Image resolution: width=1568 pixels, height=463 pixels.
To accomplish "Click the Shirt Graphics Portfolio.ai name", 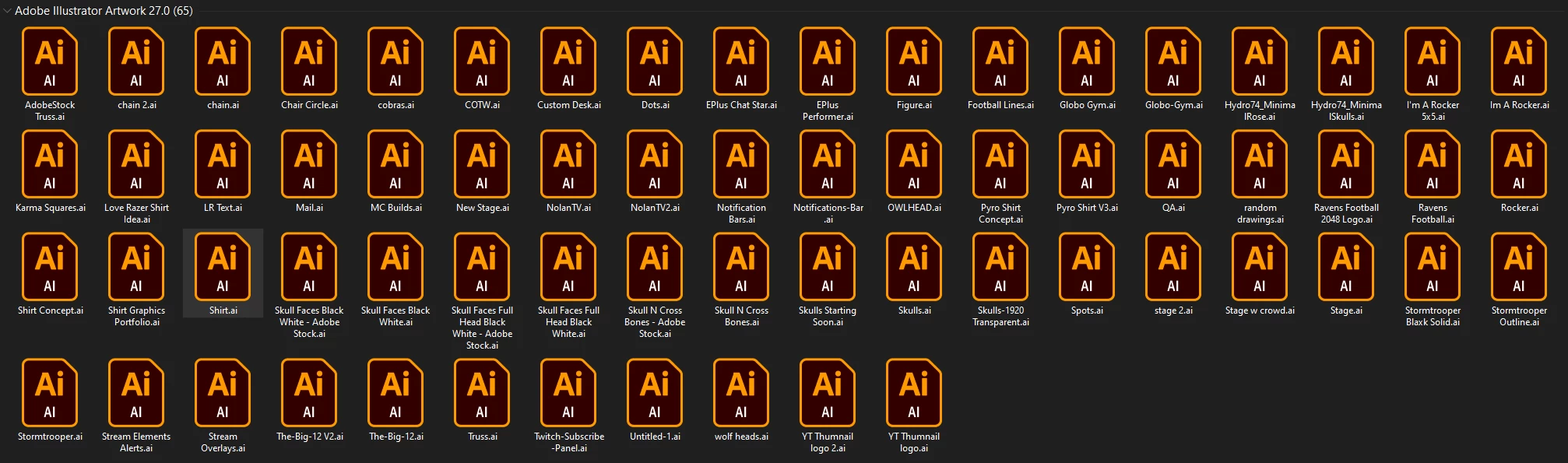I will [x=136, y=316].
